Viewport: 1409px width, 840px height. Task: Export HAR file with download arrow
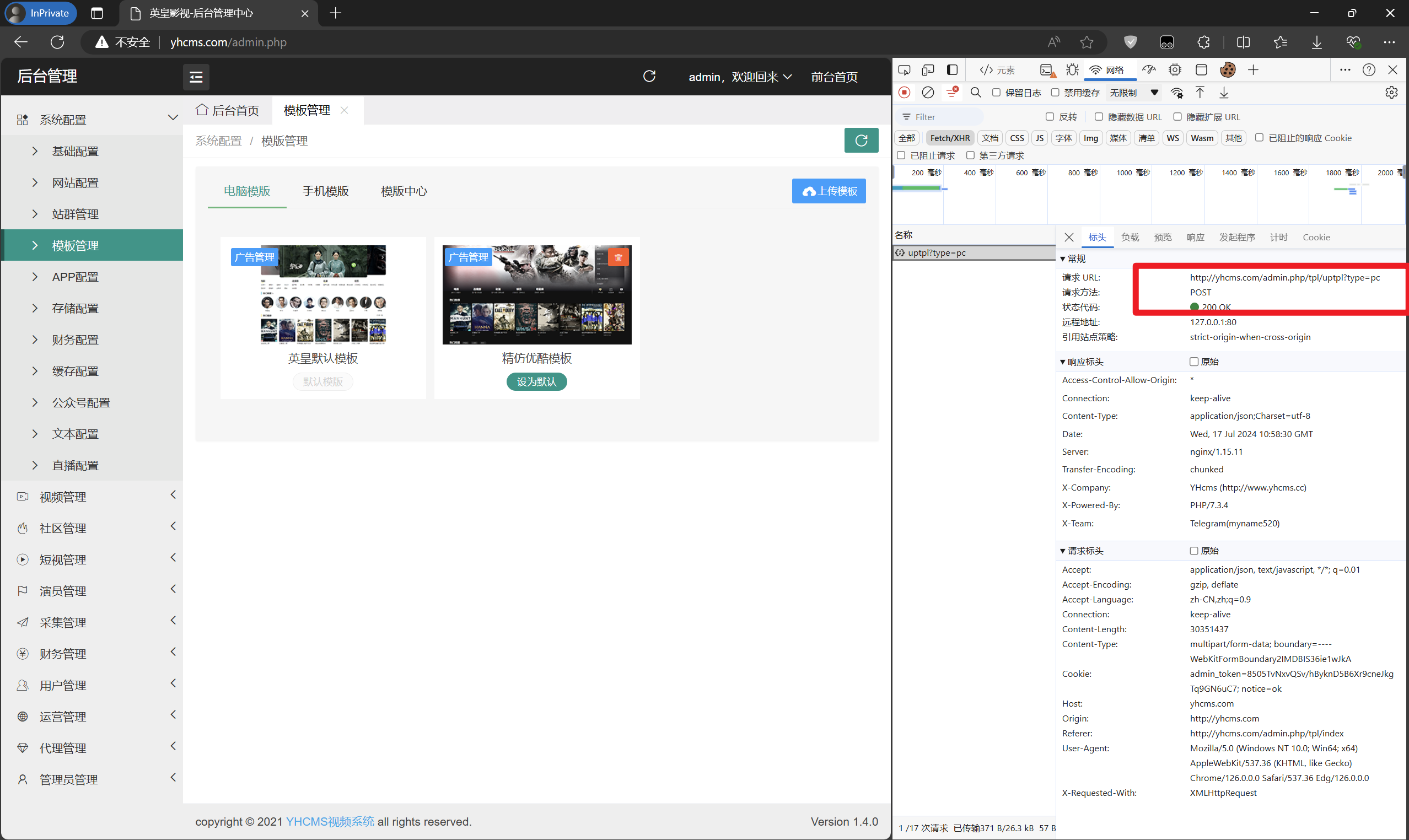1224,93
